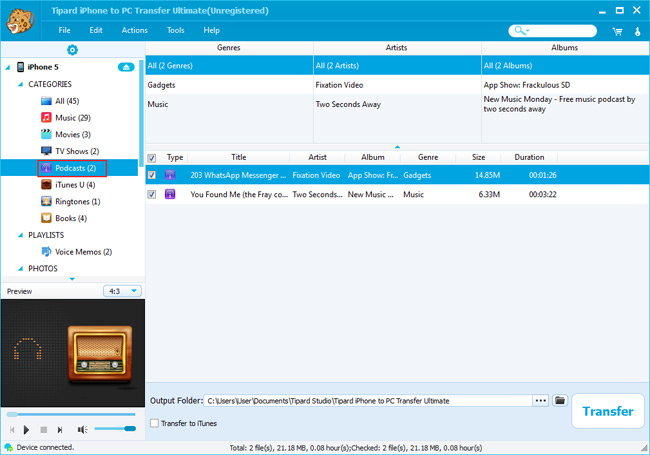Click the iPhone 5 device icon
650x455 pixels.
[20, 67]
